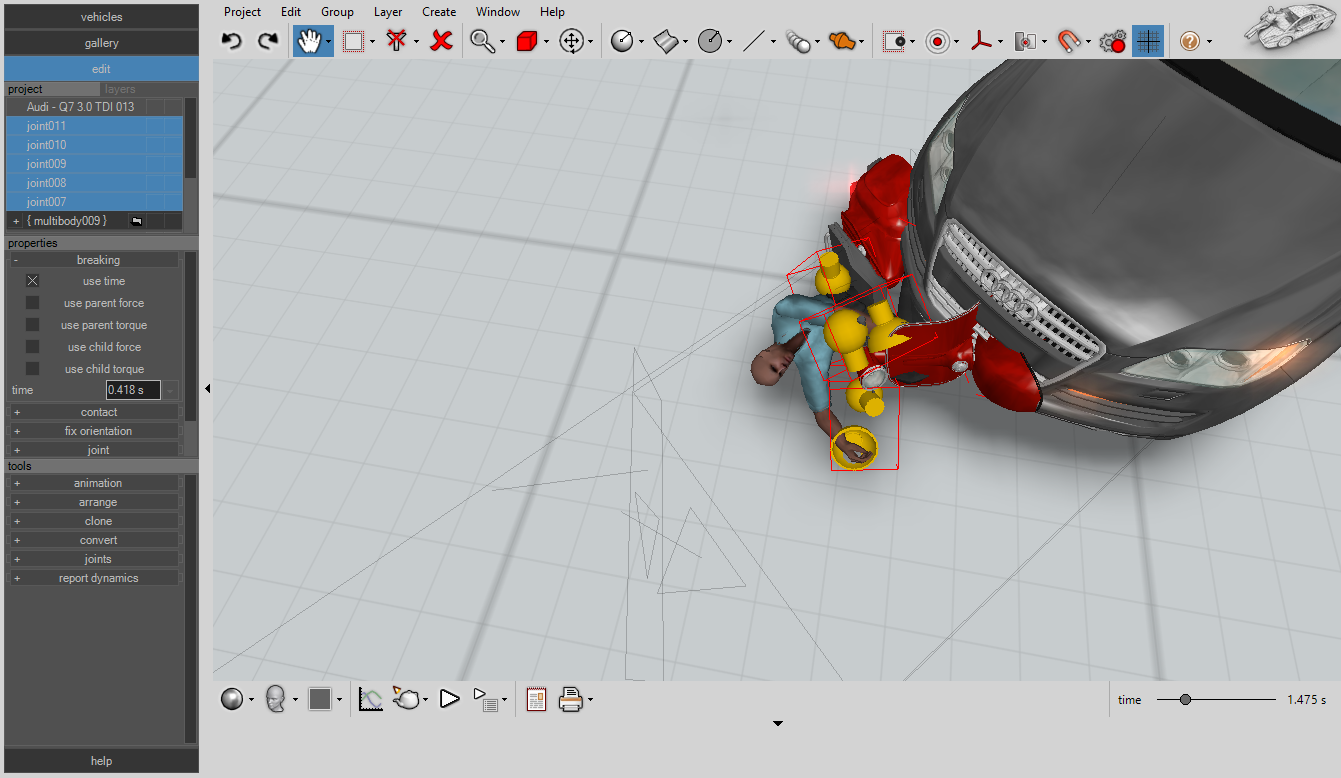Click the red cube view icon
This screenshot has width=1341, height=778.
(527, 41)
